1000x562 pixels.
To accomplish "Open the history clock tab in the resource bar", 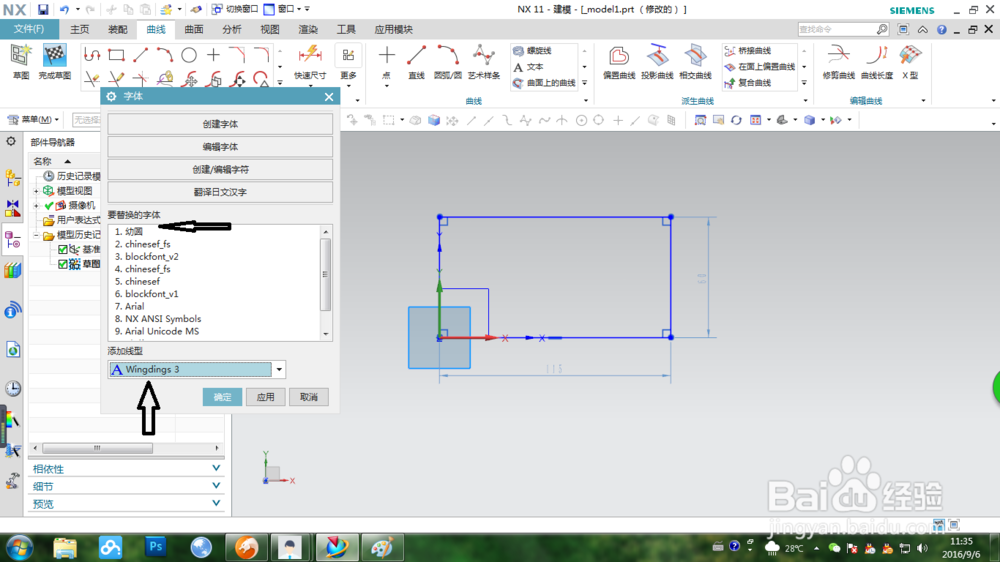I will (13, 388).
